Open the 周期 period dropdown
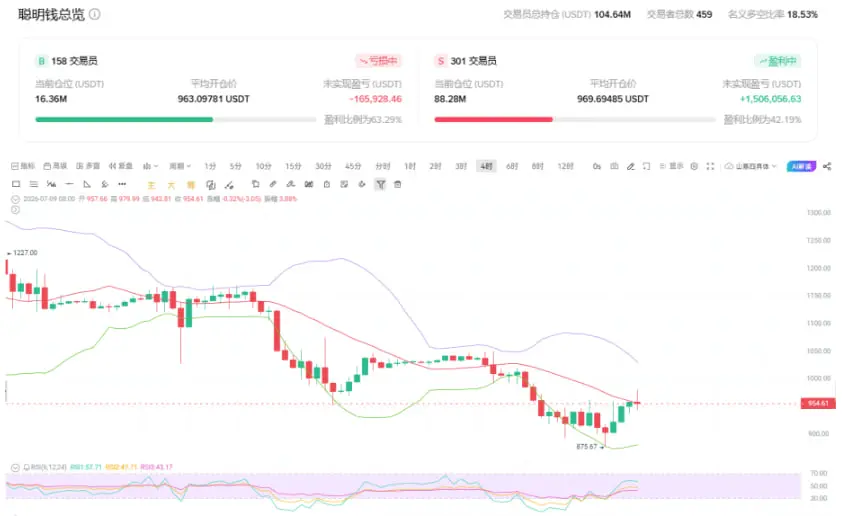Screen dimensions: 842x516 (180, 166)
